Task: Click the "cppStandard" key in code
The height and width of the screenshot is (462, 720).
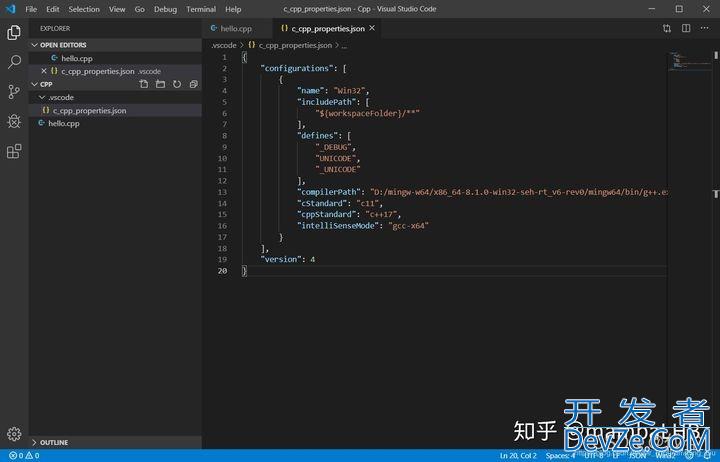Action: point(327,214)
